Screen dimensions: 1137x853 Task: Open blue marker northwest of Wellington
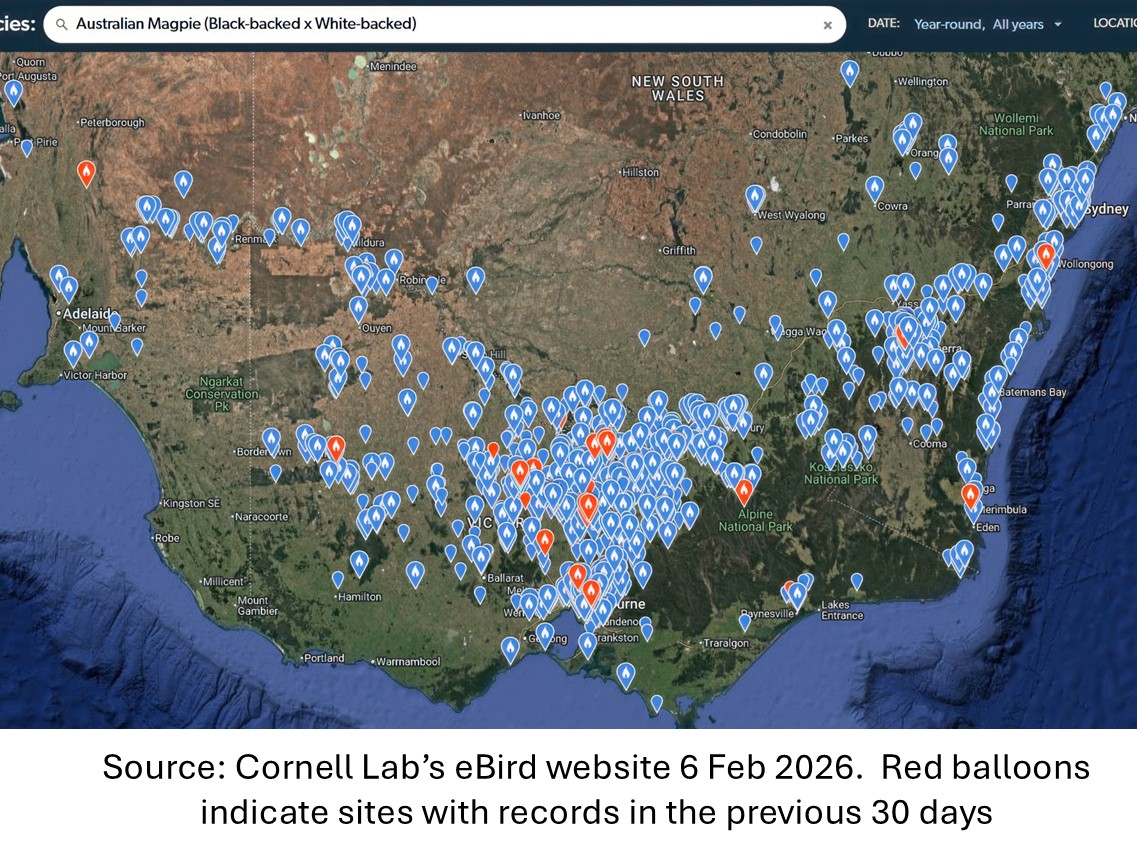pos(849,72)
